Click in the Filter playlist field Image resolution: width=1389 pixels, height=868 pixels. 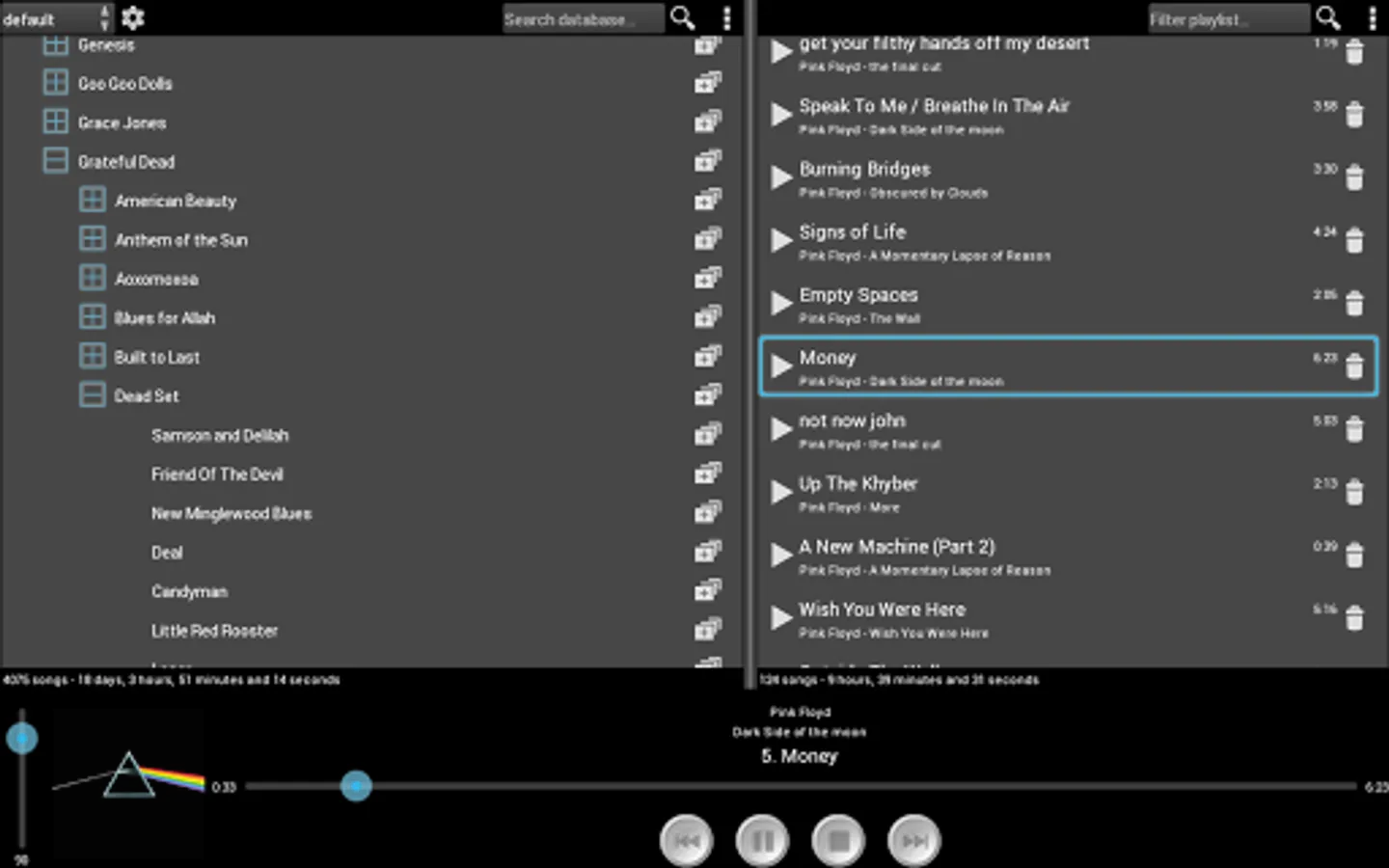pos(1229,18)
